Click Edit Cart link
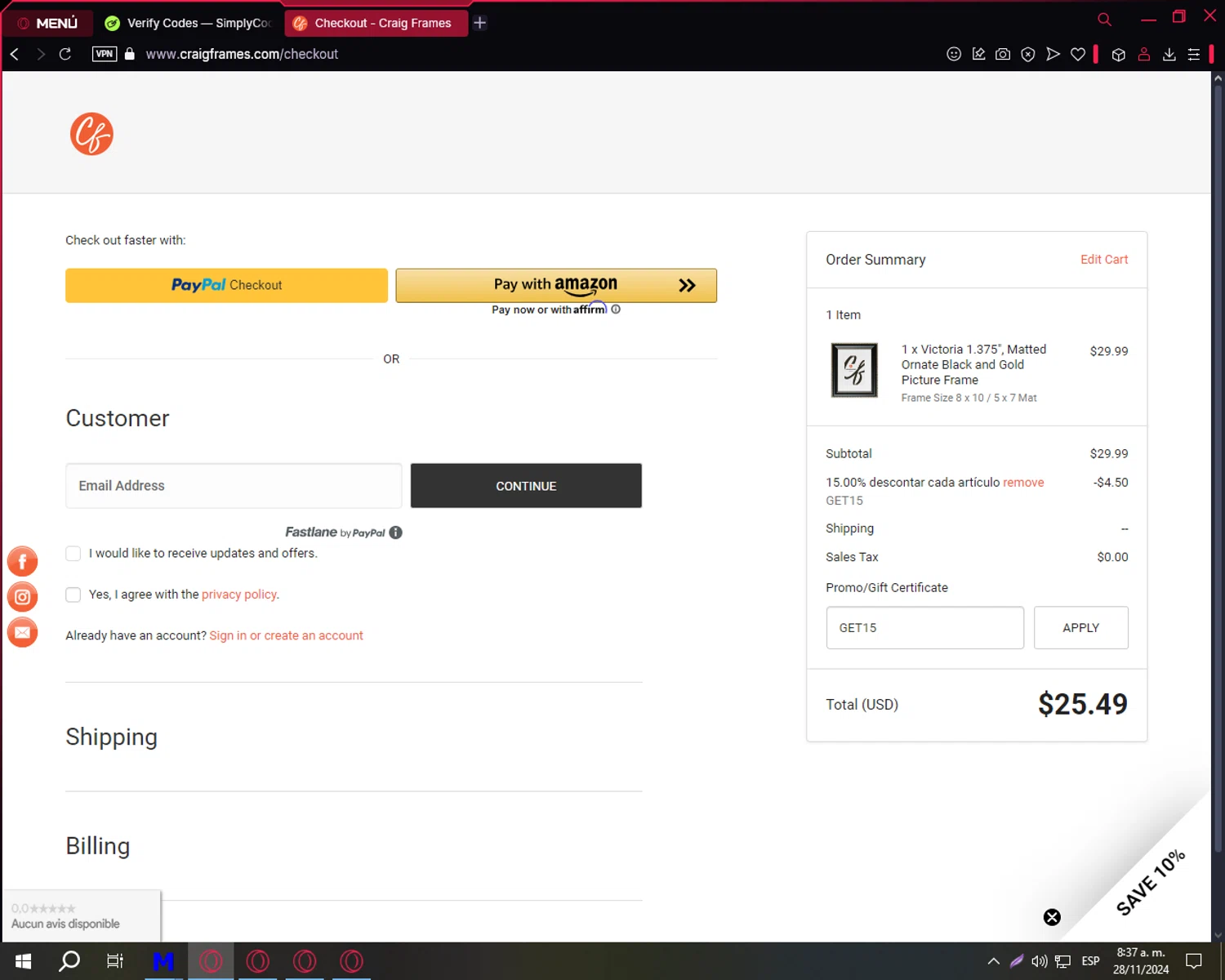This screenshot has width=1225, height=980. [x=1104, y=260]
